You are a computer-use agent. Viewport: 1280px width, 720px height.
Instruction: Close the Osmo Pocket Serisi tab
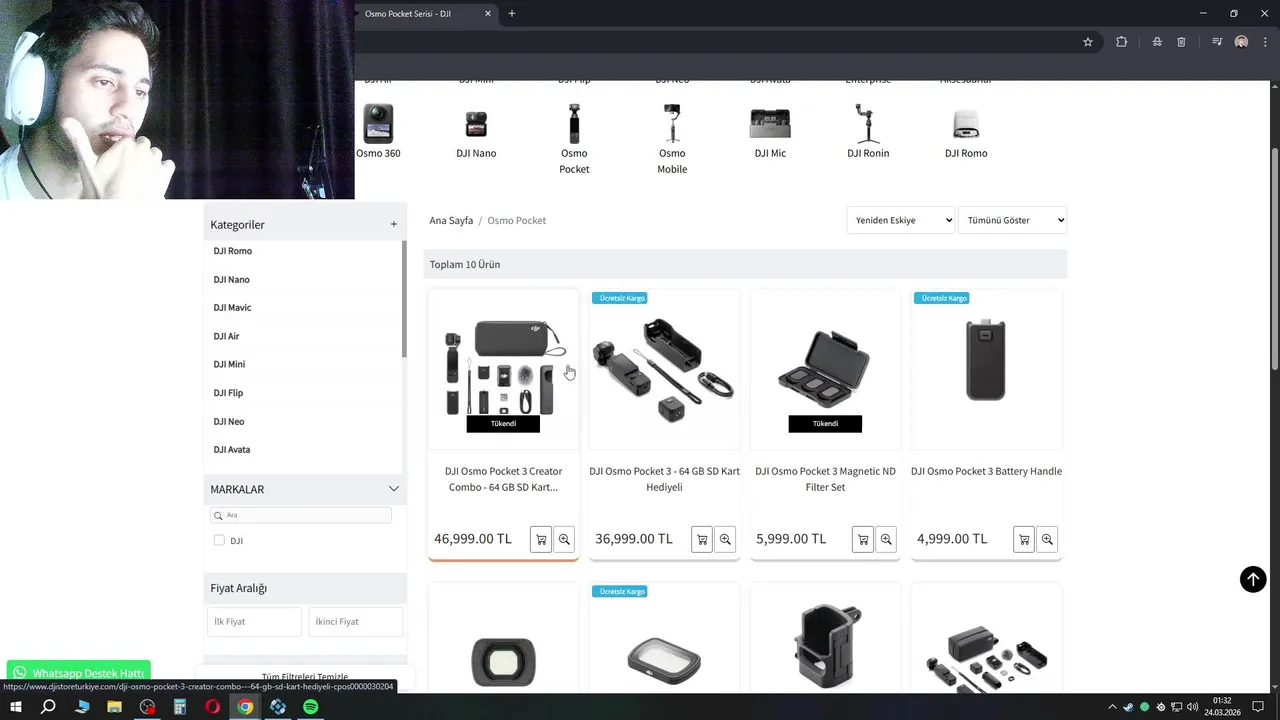488,14
